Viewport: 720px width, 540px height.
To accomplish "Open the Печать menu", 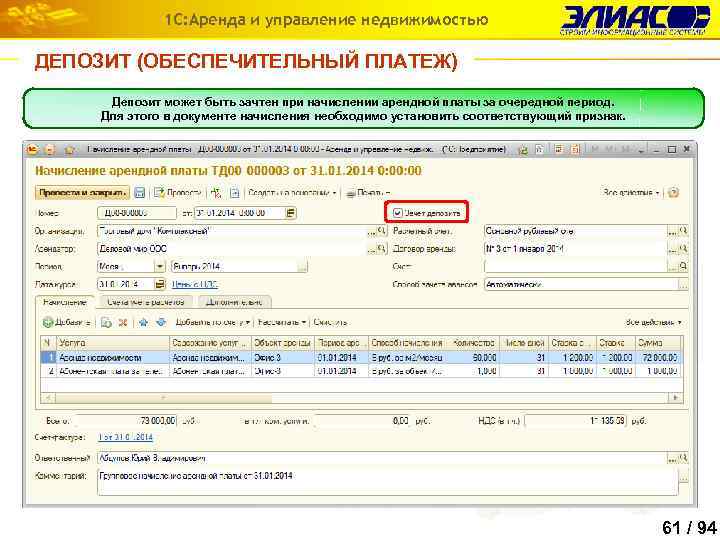I will (x=368, y=193).
